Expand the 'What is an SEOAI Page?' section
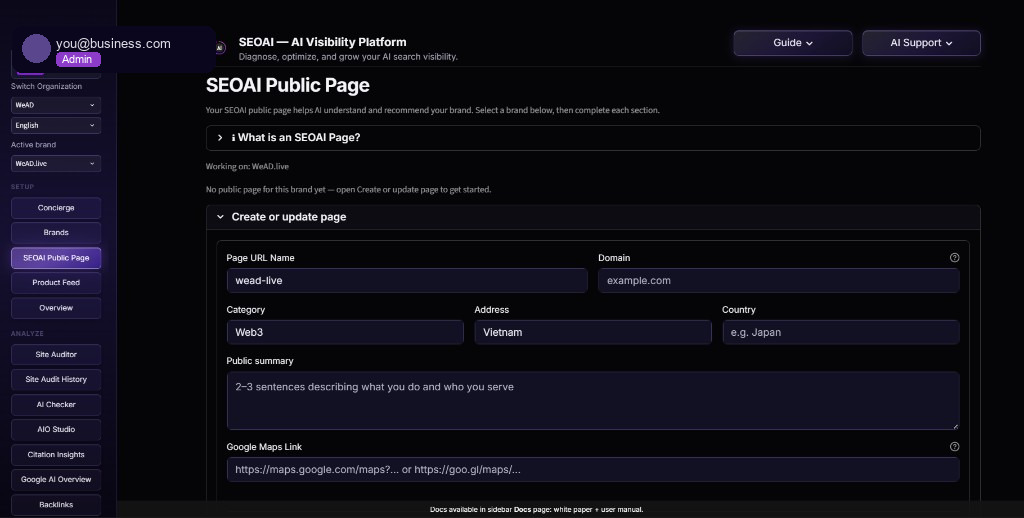 pyautogui.click(x=593, y=138)
